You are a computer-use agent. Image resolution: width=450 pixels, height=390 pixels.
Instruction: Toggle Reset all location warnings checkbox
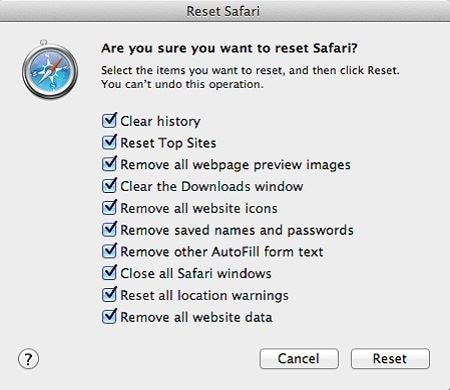109,295
